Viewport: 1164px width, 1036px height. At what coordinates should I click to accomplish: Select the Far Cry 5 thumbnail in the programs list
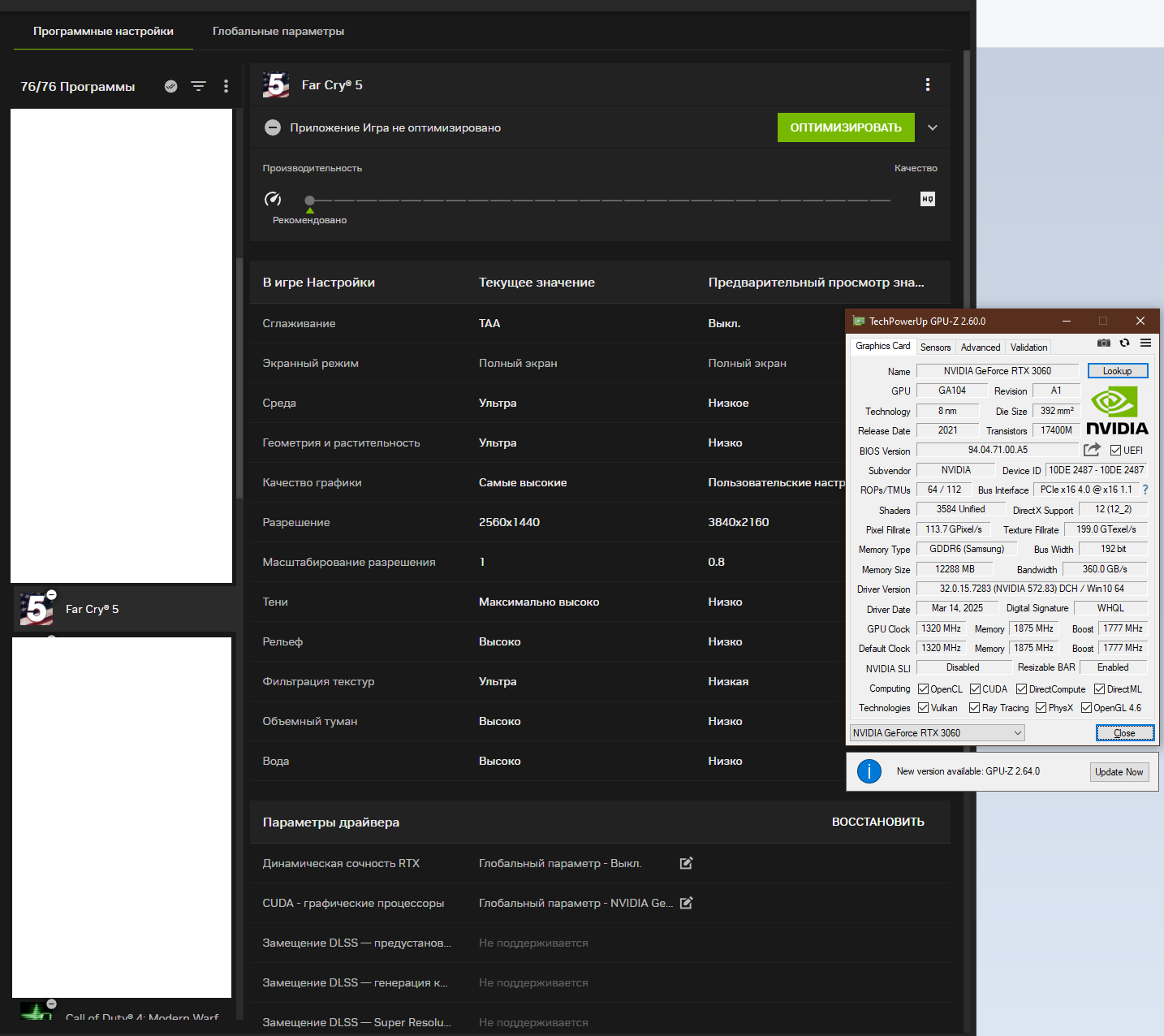pyautogui.click(x=37, y=609)
